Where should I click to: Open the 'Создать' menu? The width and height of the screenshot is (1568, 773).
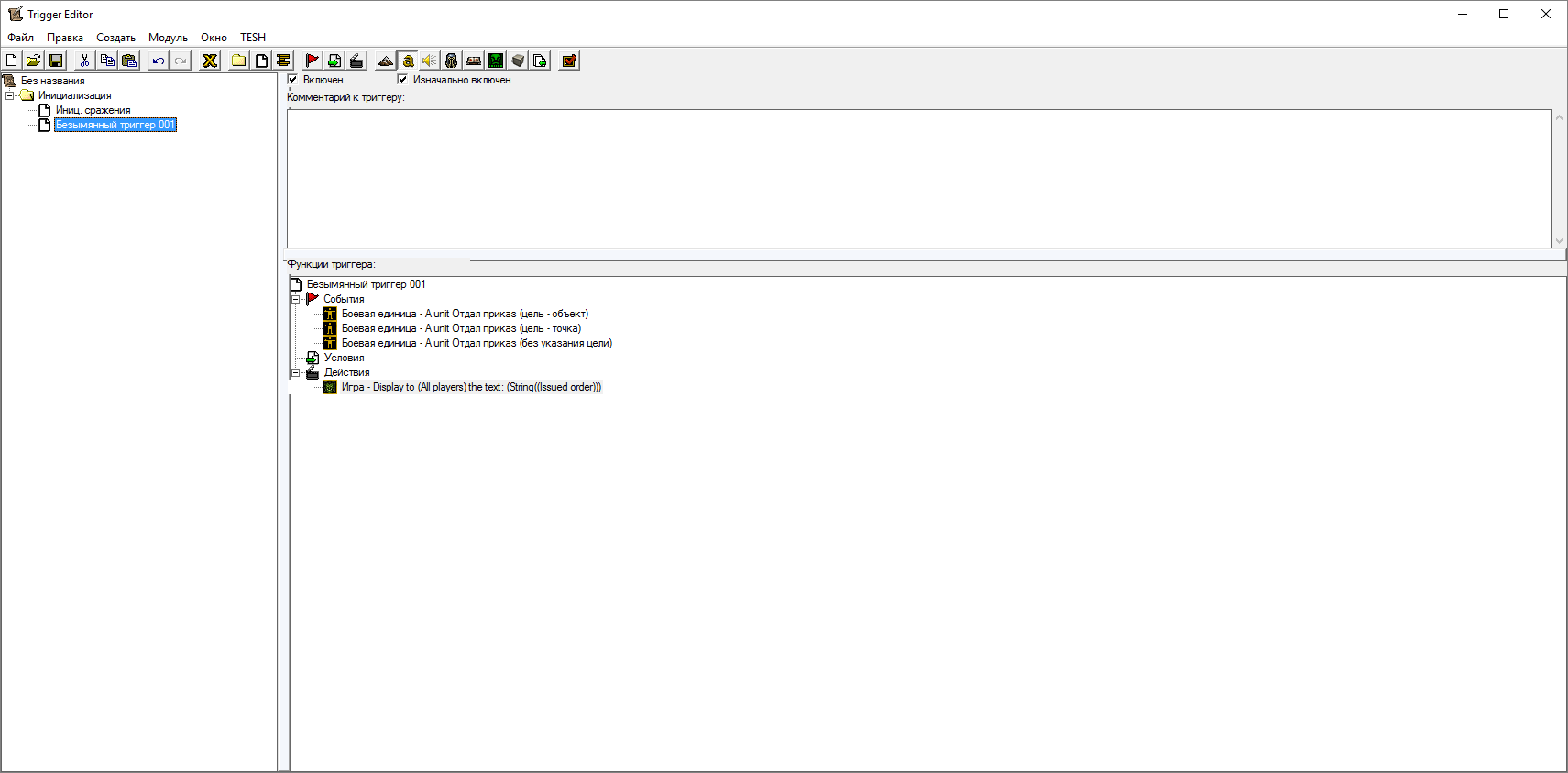[x=116, y=38]
